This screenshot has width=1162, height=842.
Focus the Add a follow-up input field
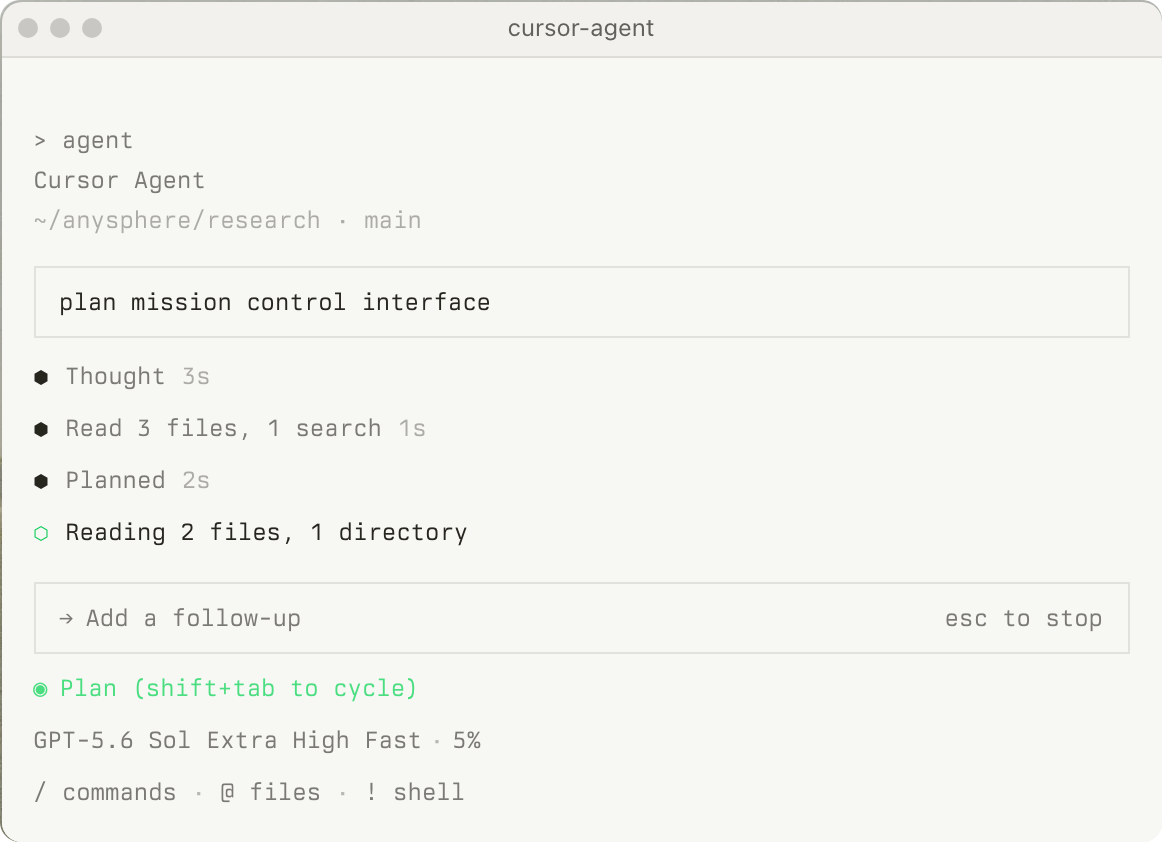(x=582, y=618)
